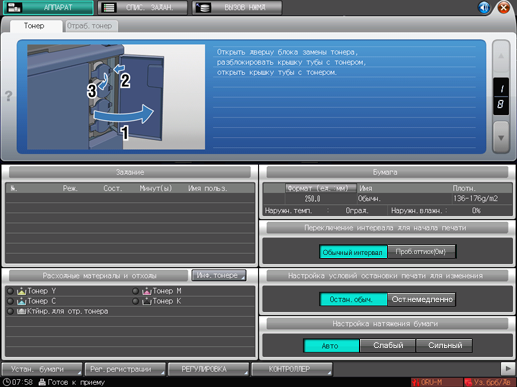Click the Наружн. влажн. 0% value
517x387 pixels.
pos(476,211)
